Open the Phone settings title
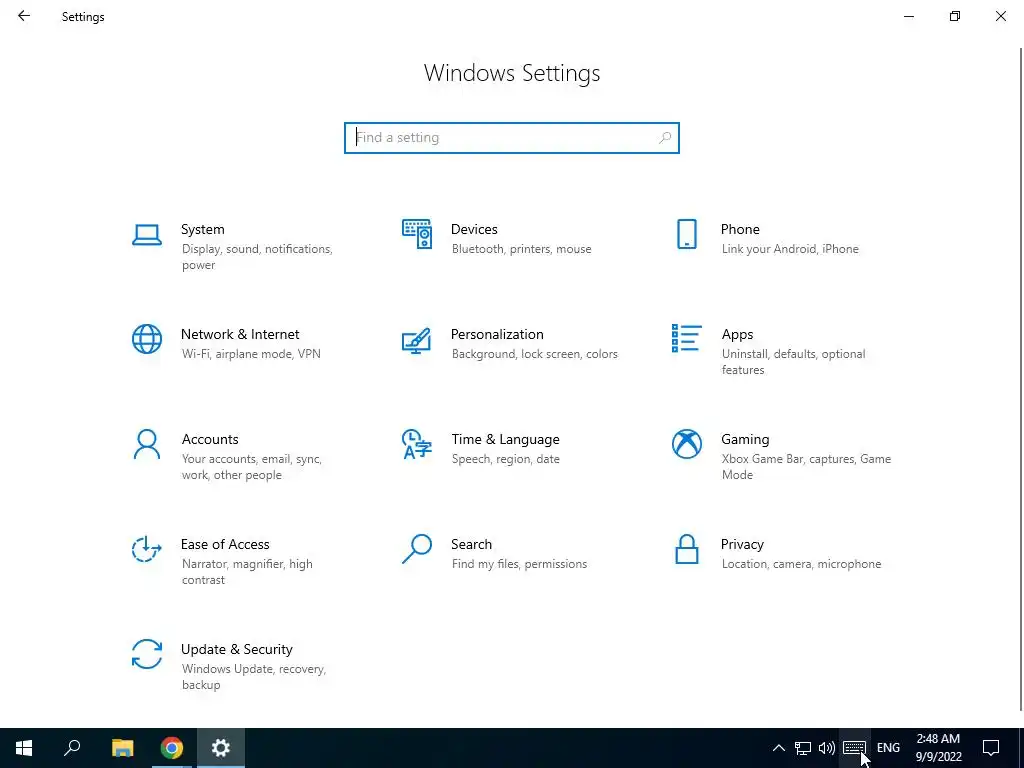This screenshot has width=1024, height=768. click(x=740, y=229)
